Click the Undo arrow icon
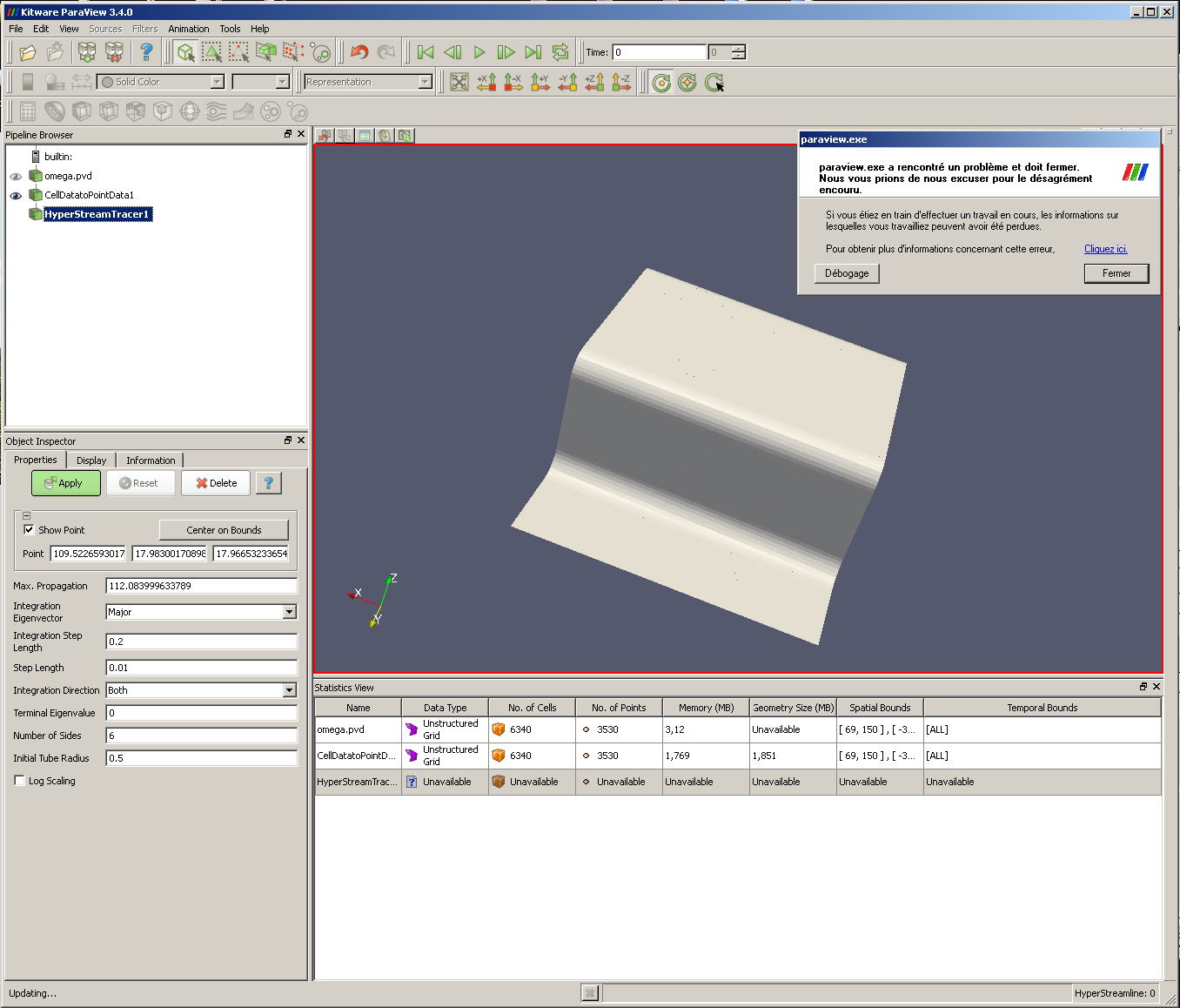Image resolution: width=1180 pixels, height=1008 pixels. pos(359,52)
